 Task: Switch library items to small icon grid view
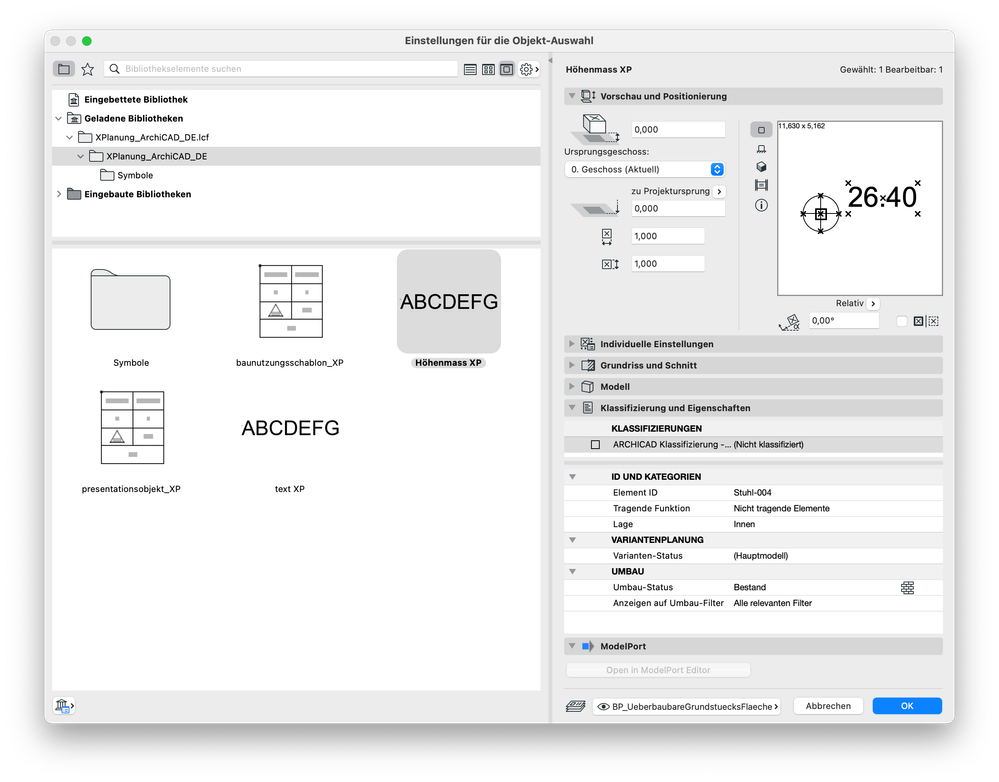488,69
